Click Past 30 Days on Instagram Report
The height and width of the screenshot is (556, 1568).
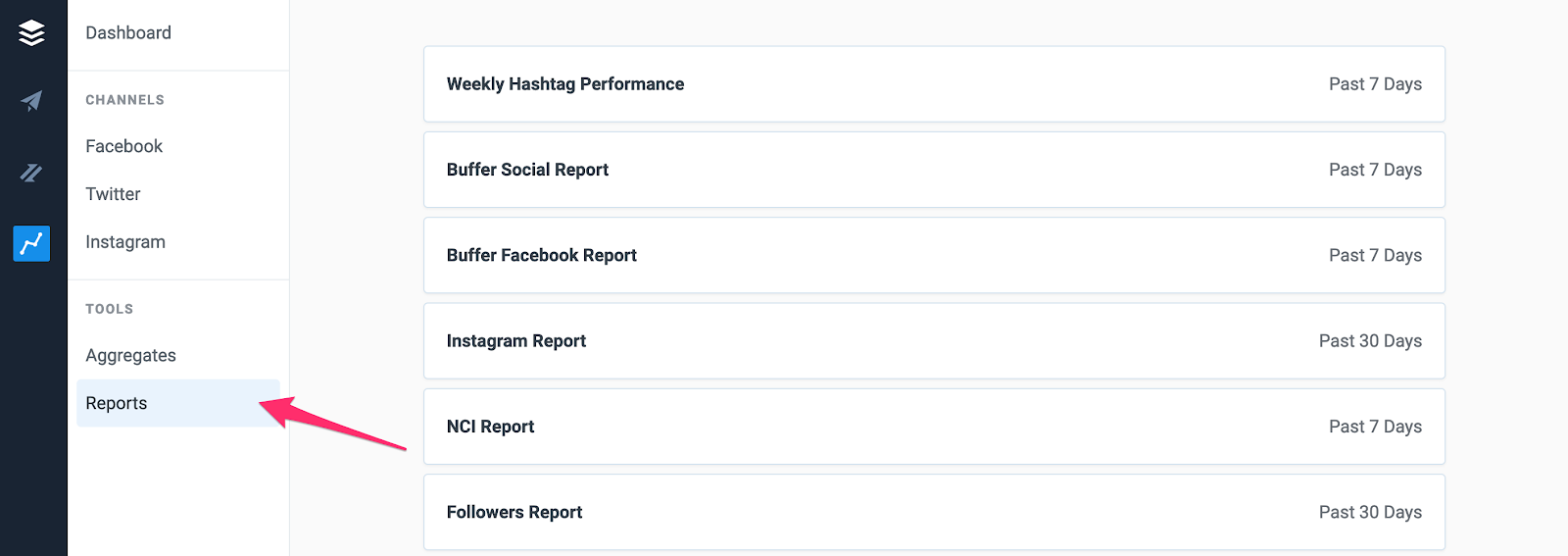coord(1370,341)
